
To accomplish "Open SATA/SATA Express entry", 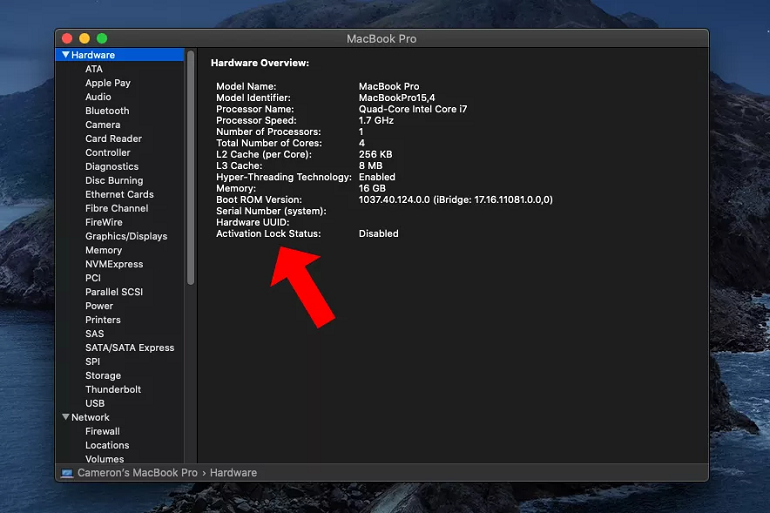I will (130, 348).
